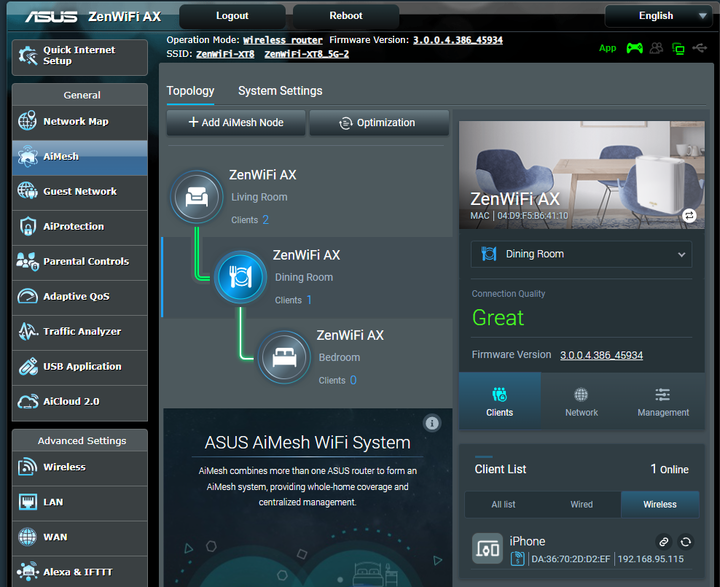
Task: Click the green network monitors status icon
Action: point(678,48)
